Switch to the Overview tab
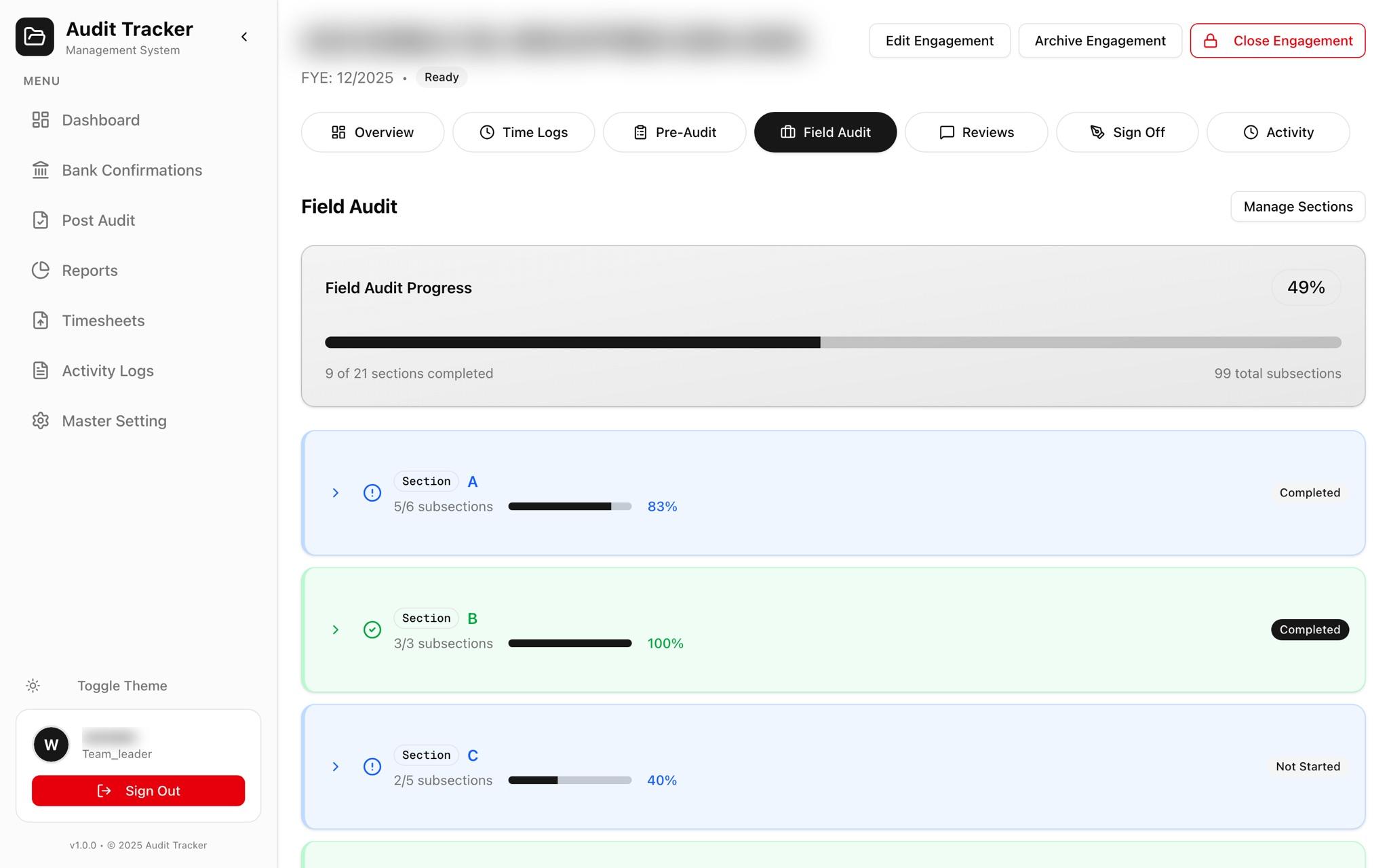This screenshot has width=1389, height=868. point(372,132)
